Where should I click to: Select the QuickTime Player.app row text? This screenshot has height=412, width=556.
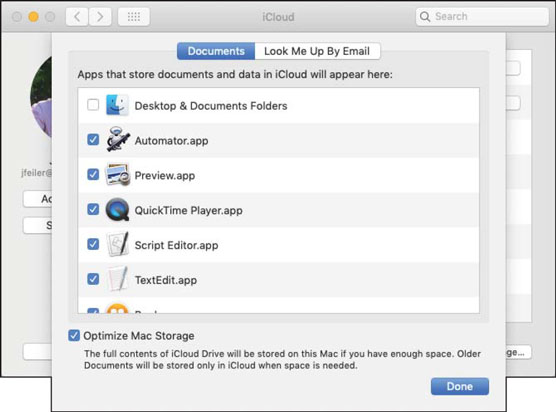(x=189, y=210)
